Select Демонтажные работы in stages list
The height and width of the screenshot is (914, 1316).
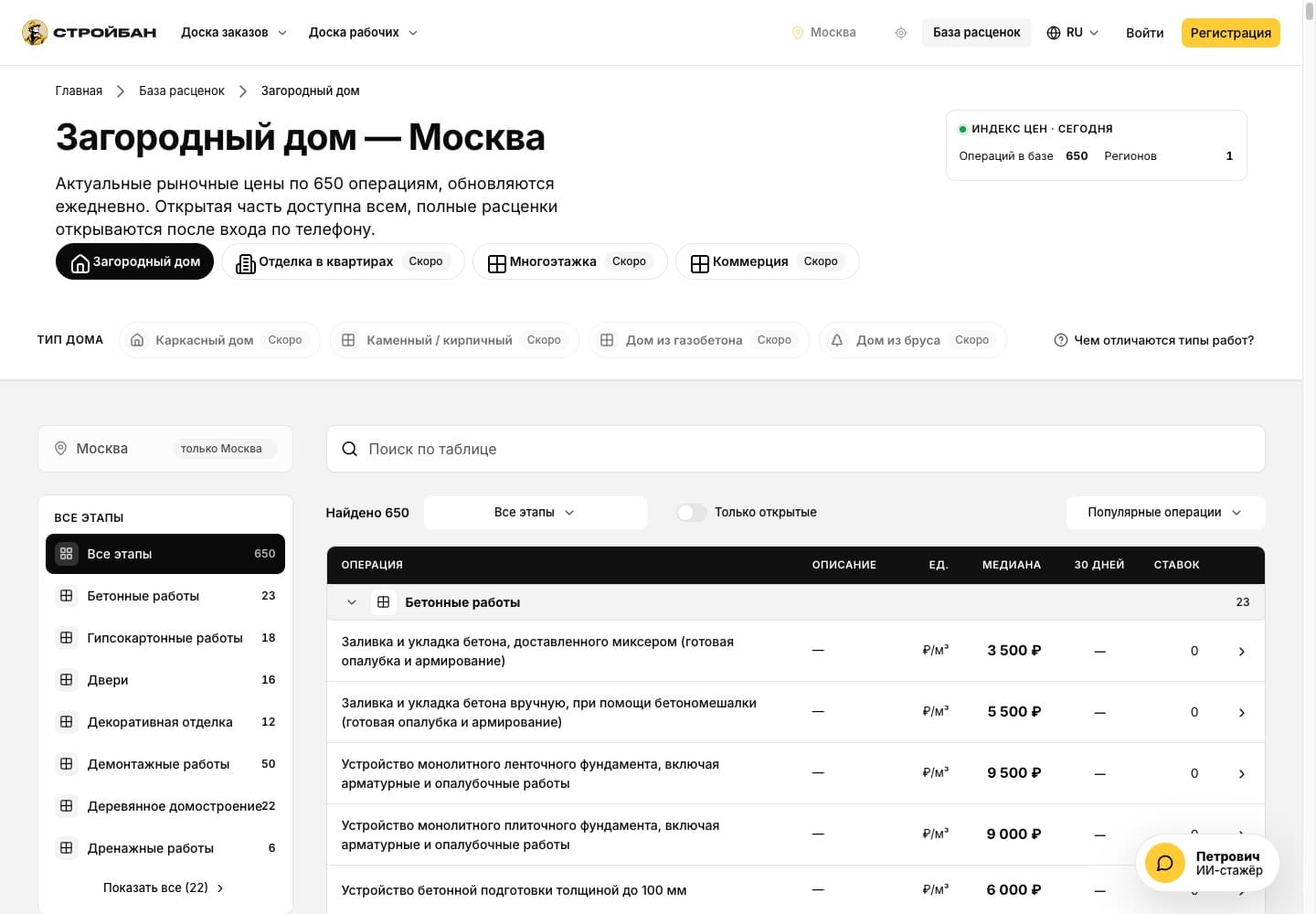[x=165, y=764]
